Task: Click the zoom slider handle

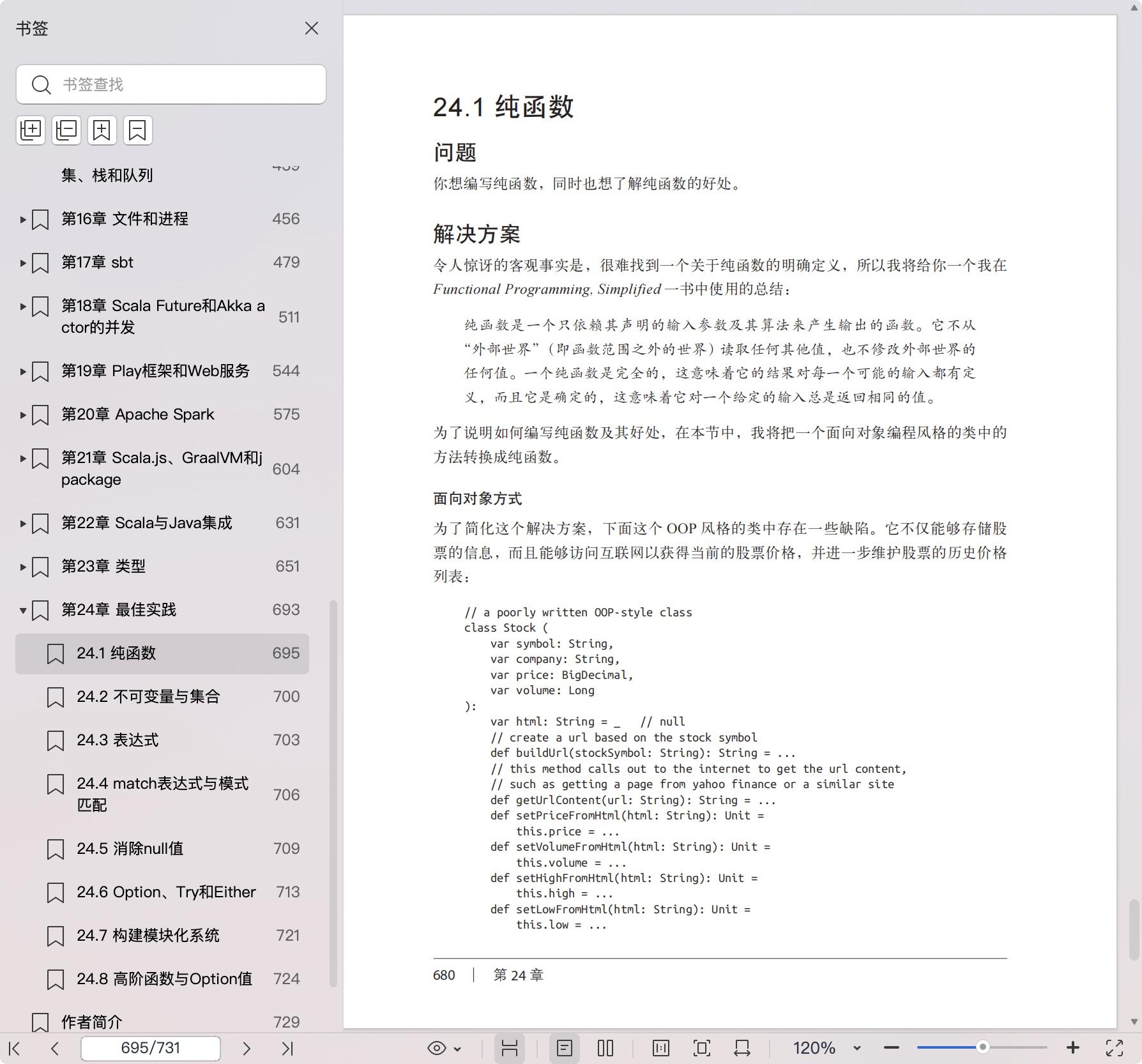Action: [983, 1047]
